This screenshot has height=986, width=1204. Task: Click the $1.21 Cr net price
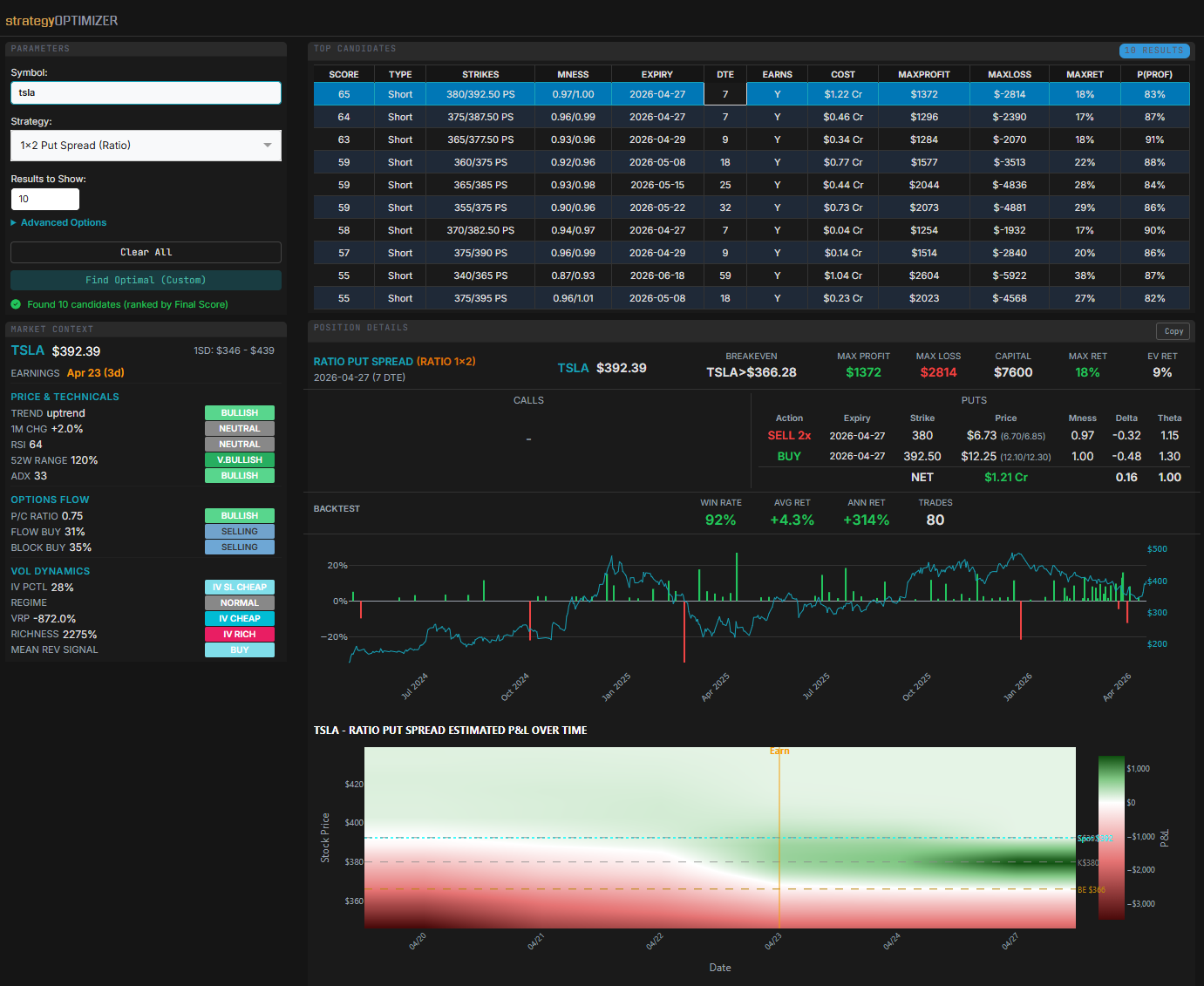pos(1006,478)
